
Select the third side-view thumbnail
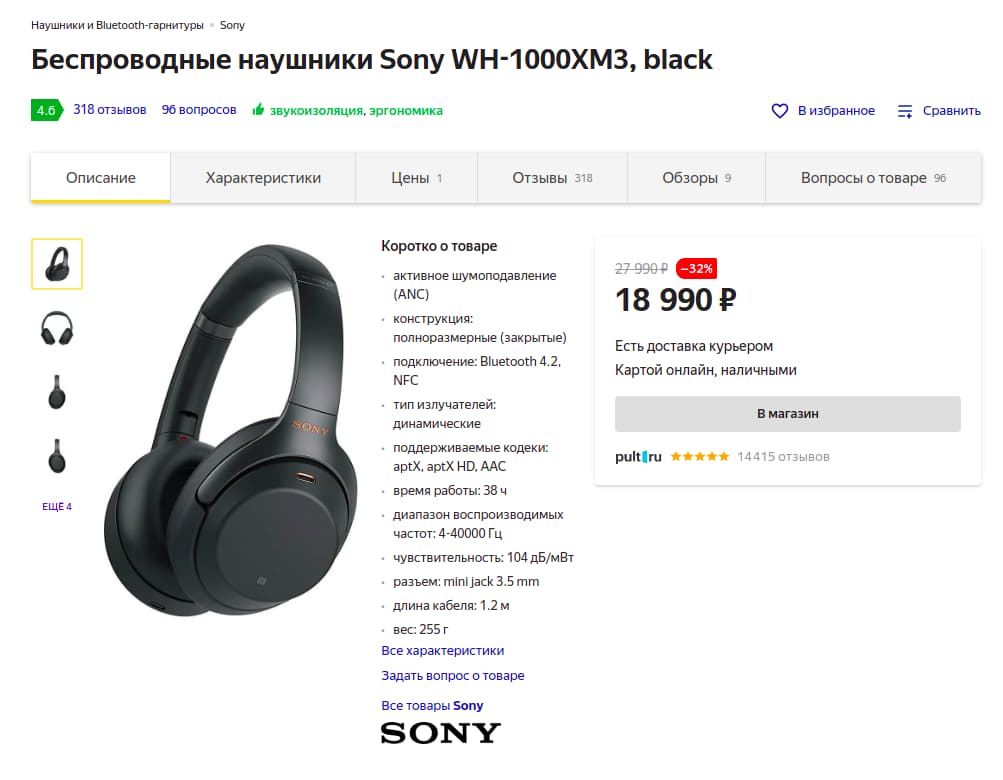(57, 392)
